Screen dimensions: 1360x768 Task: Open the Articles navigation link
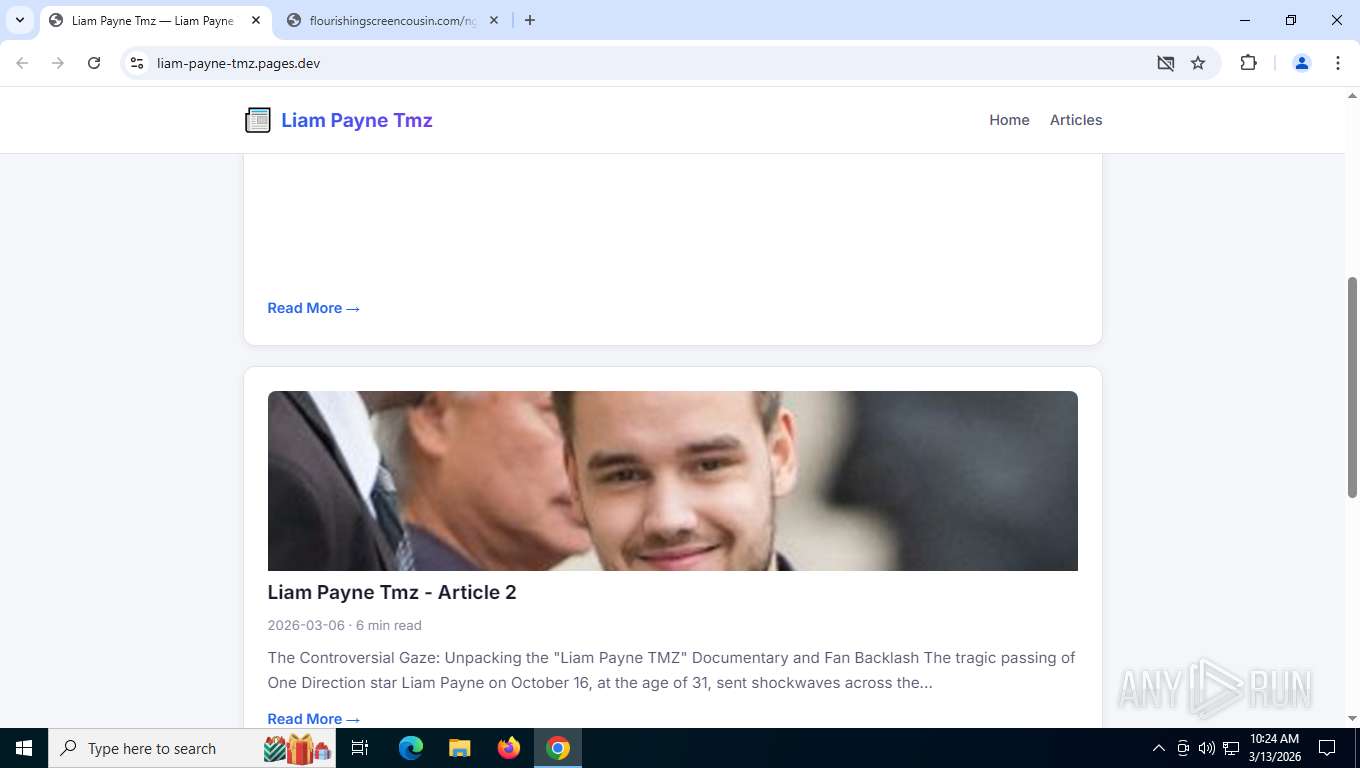[x=1076, y=120]
